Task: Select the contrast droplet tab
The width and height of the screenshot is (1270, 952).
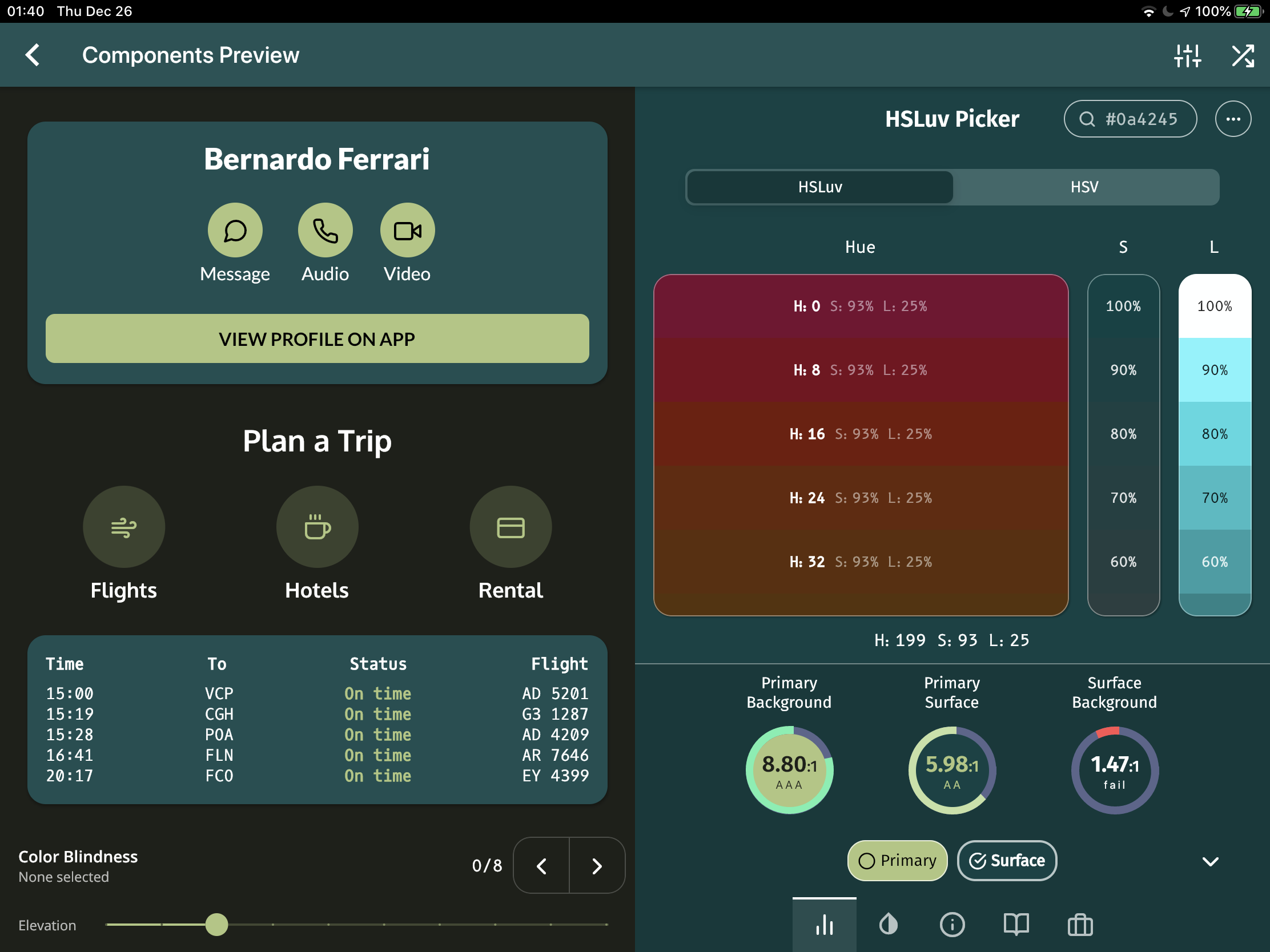Action: coord(888,925)
